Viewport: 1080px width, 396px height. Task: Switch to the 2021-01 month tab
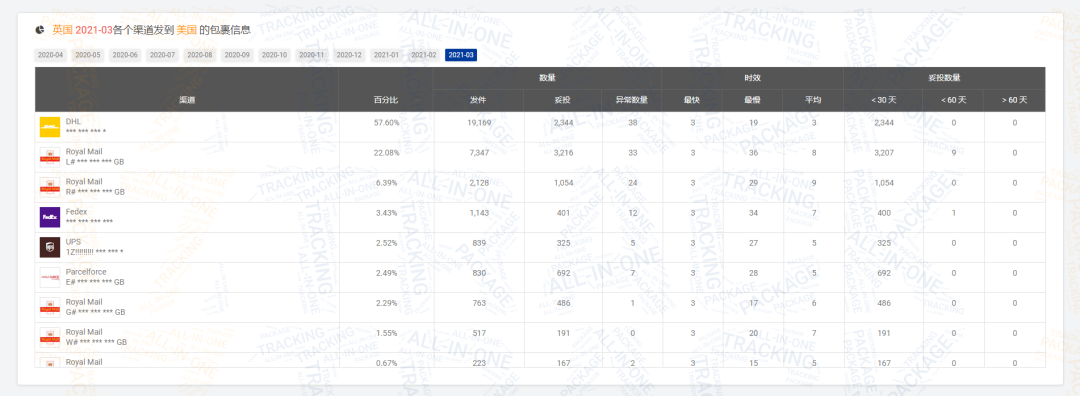(386, 55)
